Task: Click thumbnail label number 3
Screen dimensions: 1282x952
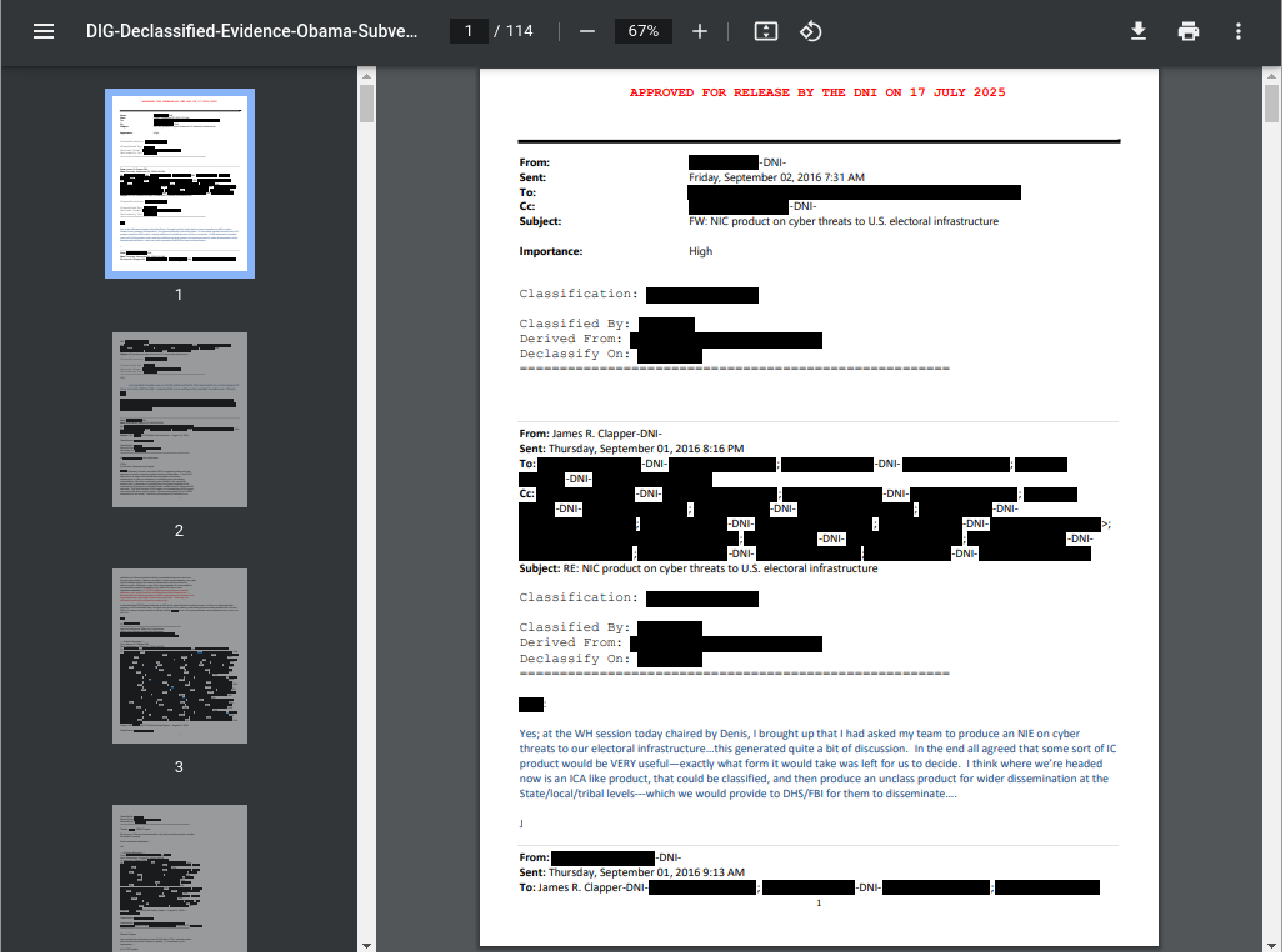Action: [179, 767]
